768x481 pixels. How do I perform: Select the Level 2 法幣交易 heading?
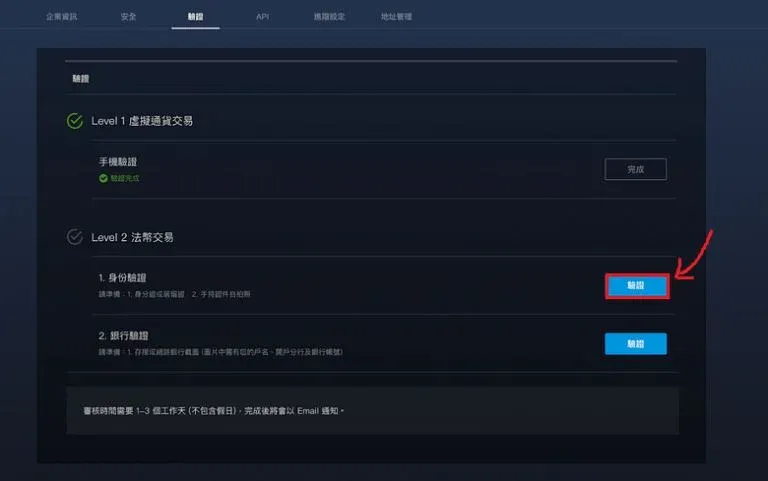pyautogui.click(x=132, y=238)
